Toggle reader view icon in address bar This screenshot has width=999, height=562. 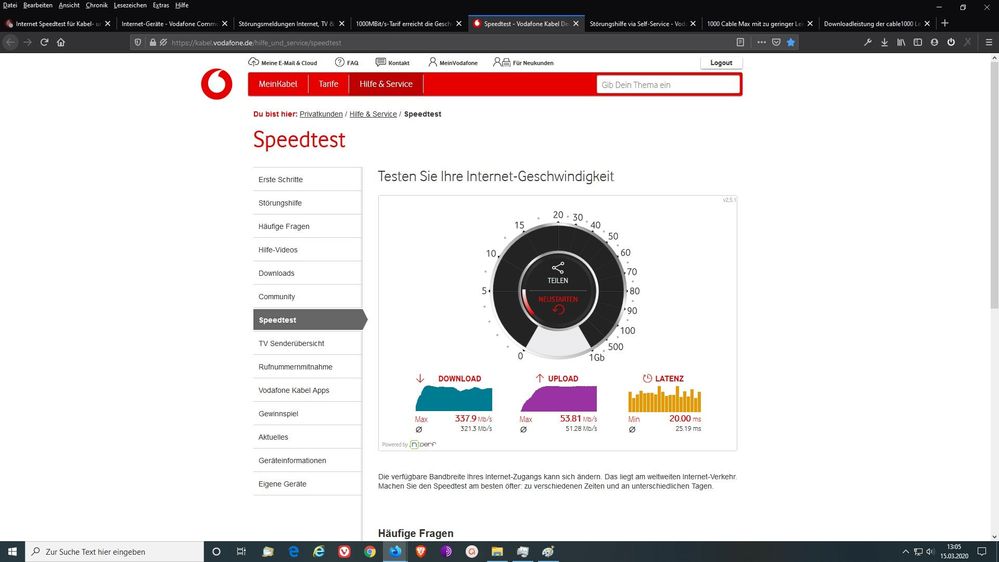740,42
